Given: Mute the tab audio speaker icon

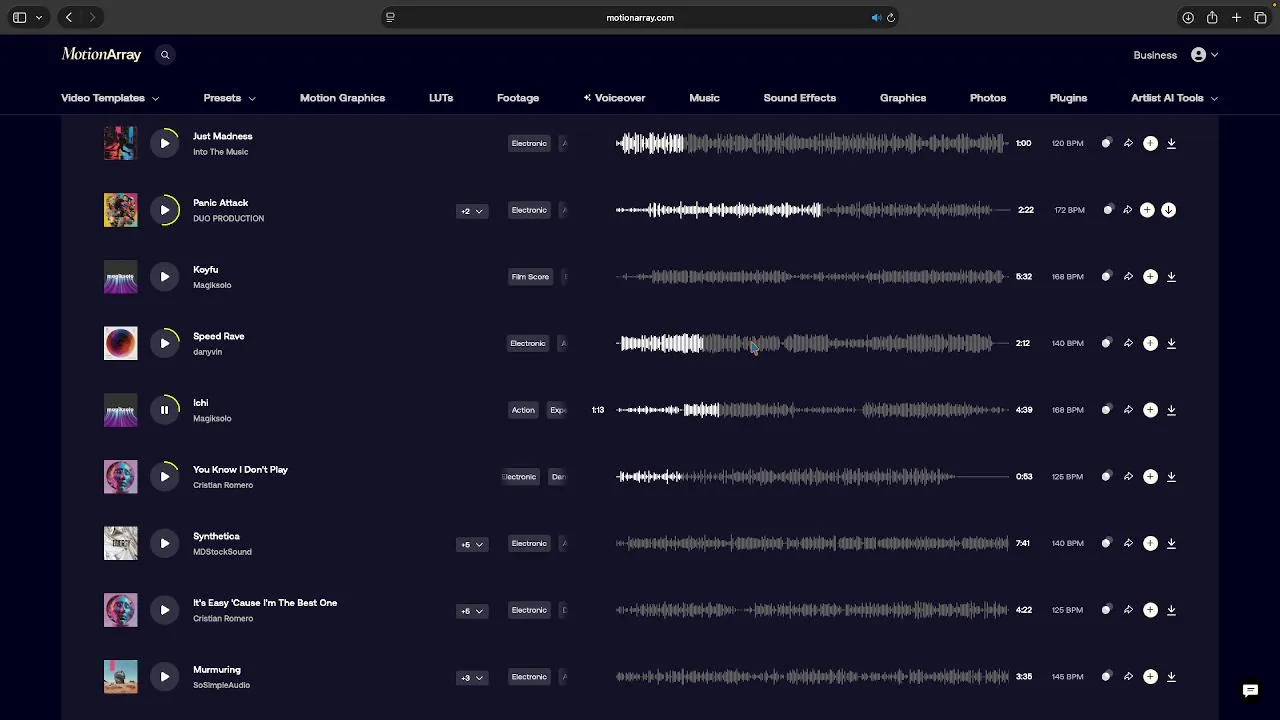Looking at the screenshot, I should pyautogui.click(x=876, y=17).
